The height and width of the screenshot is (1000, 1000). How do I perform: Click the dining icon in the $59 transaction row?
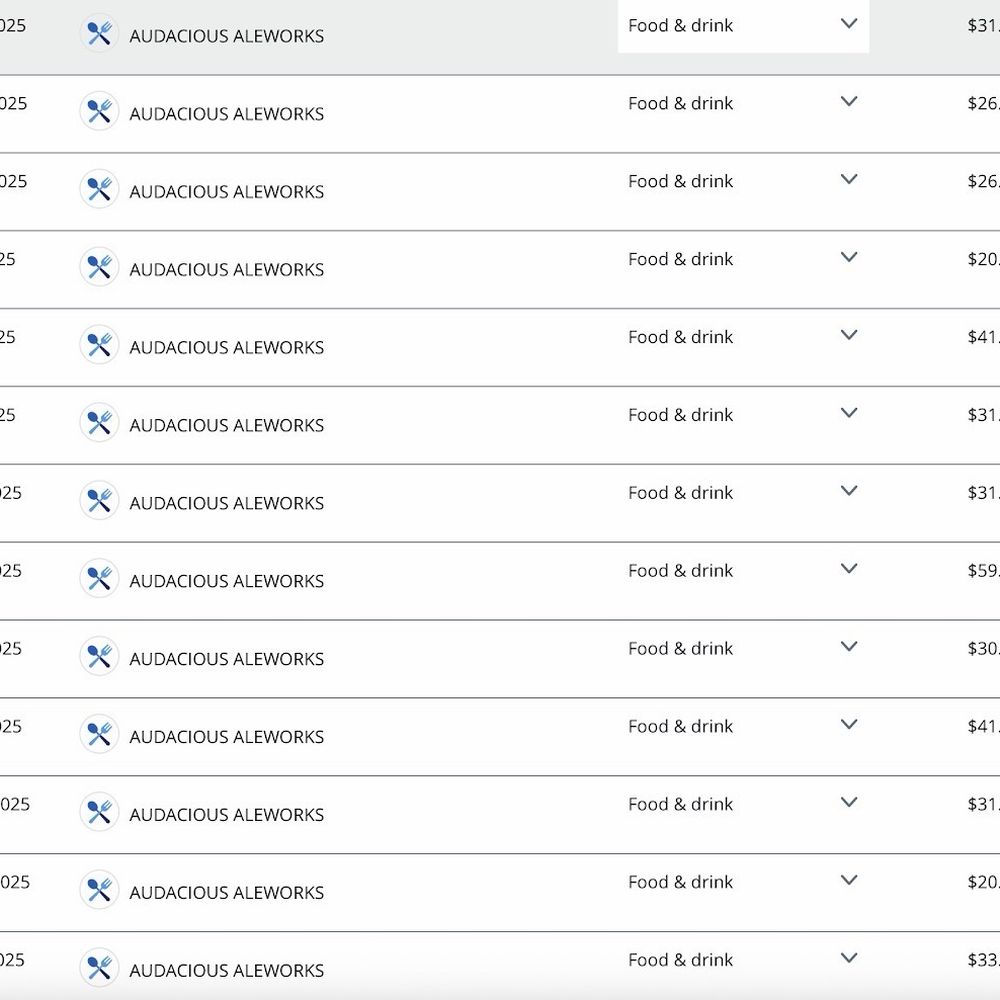pos(99,578)
